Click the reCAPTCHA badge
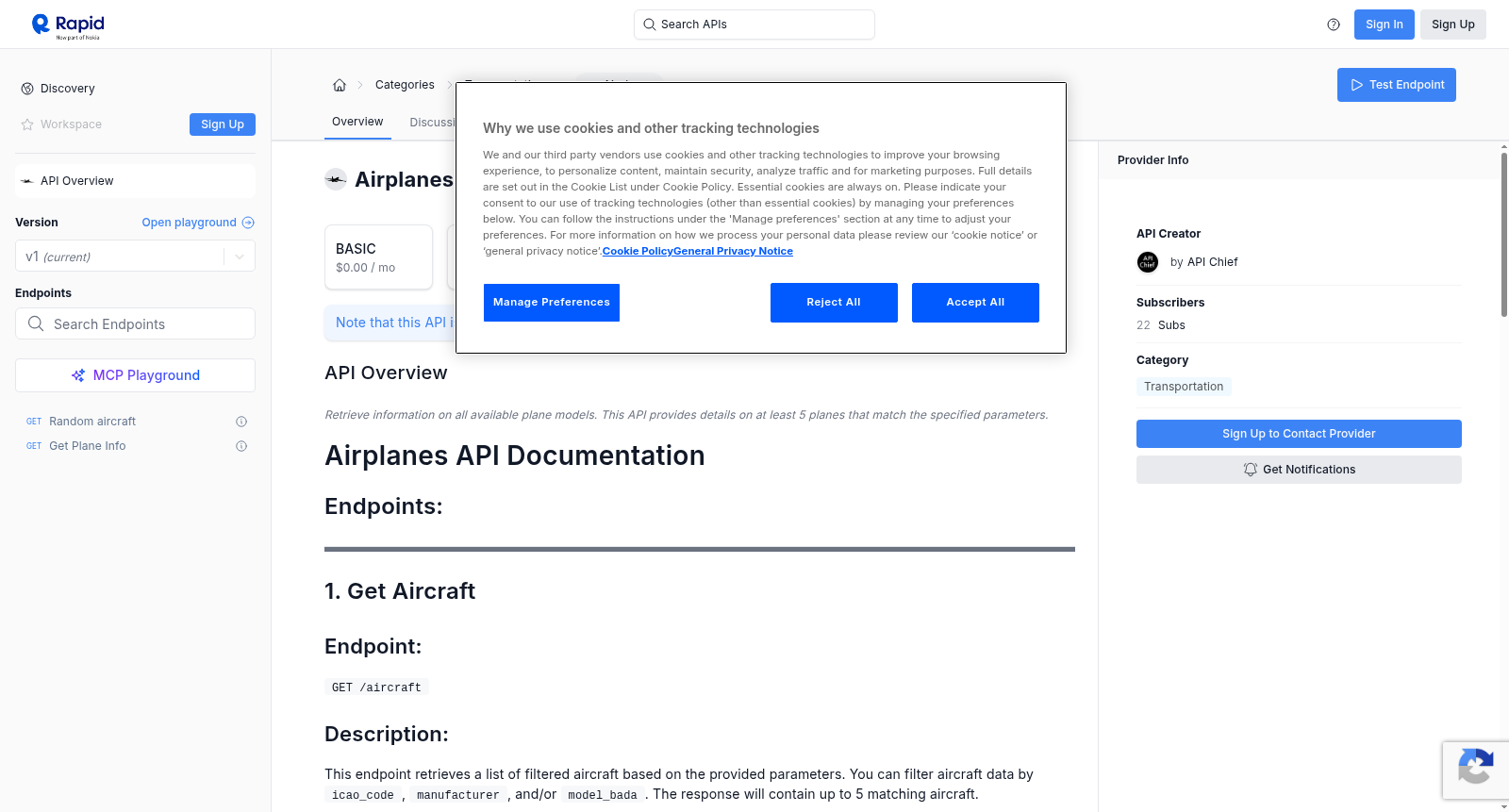The image size is (1509, 812). coord(1475,771)
